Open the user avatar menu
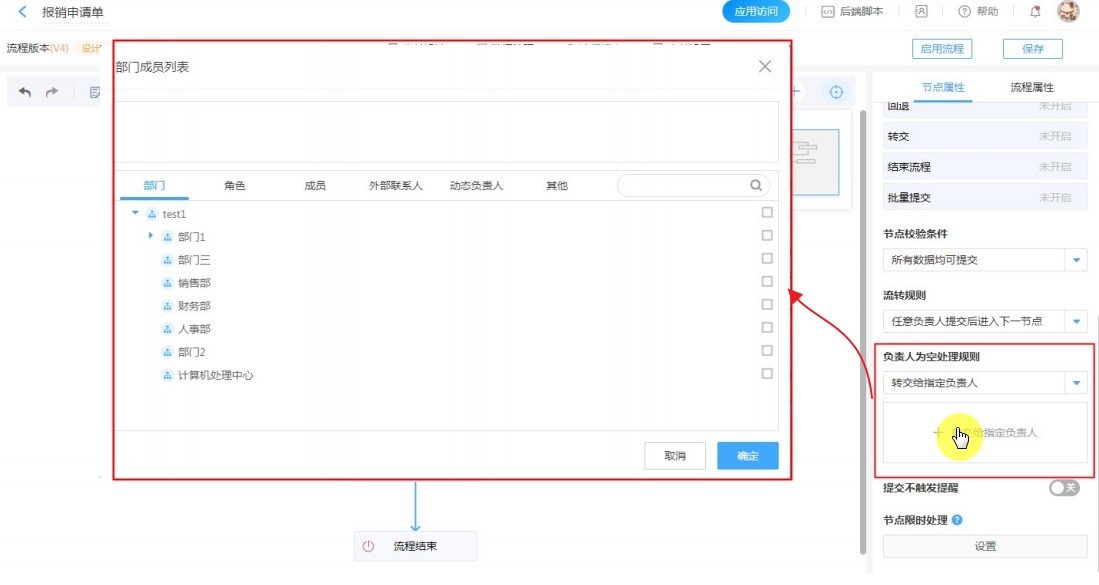 (x=1068, y=12)
